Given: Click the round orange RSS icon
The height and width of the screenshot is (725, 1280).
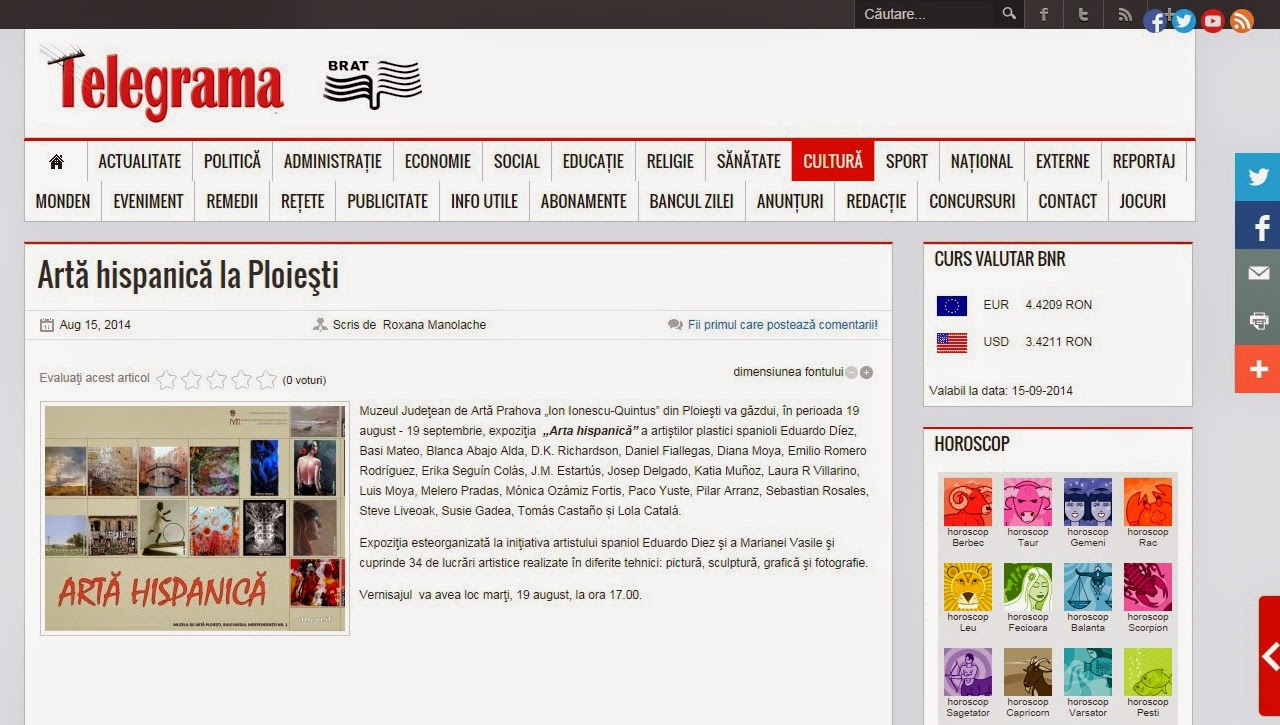Looking at the screenshot, I should pos(1242,21).
